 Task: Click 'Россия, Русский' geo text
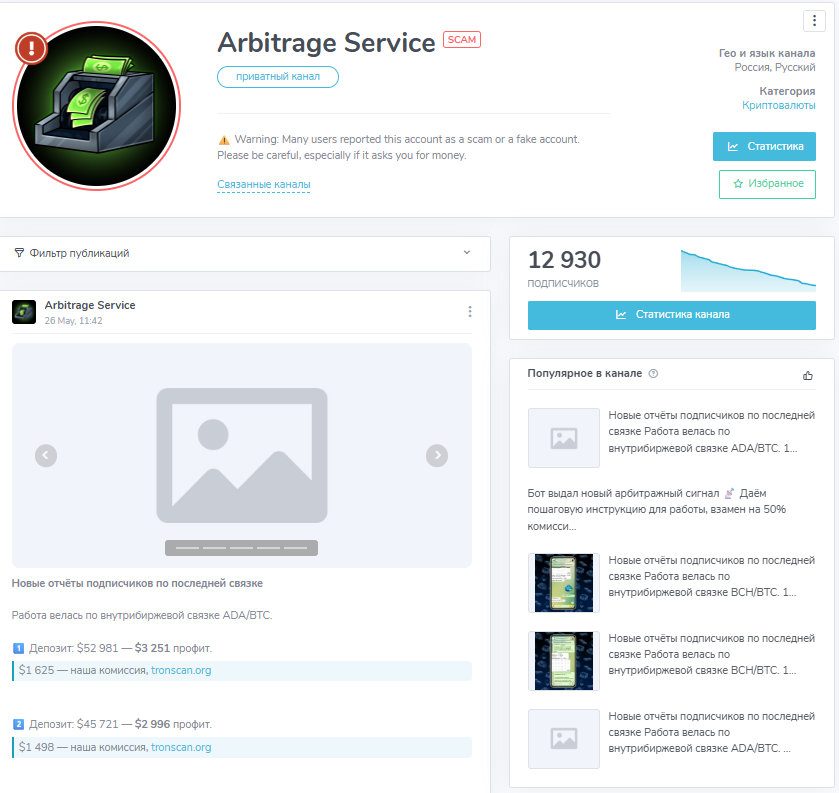(x=775, y=67)
